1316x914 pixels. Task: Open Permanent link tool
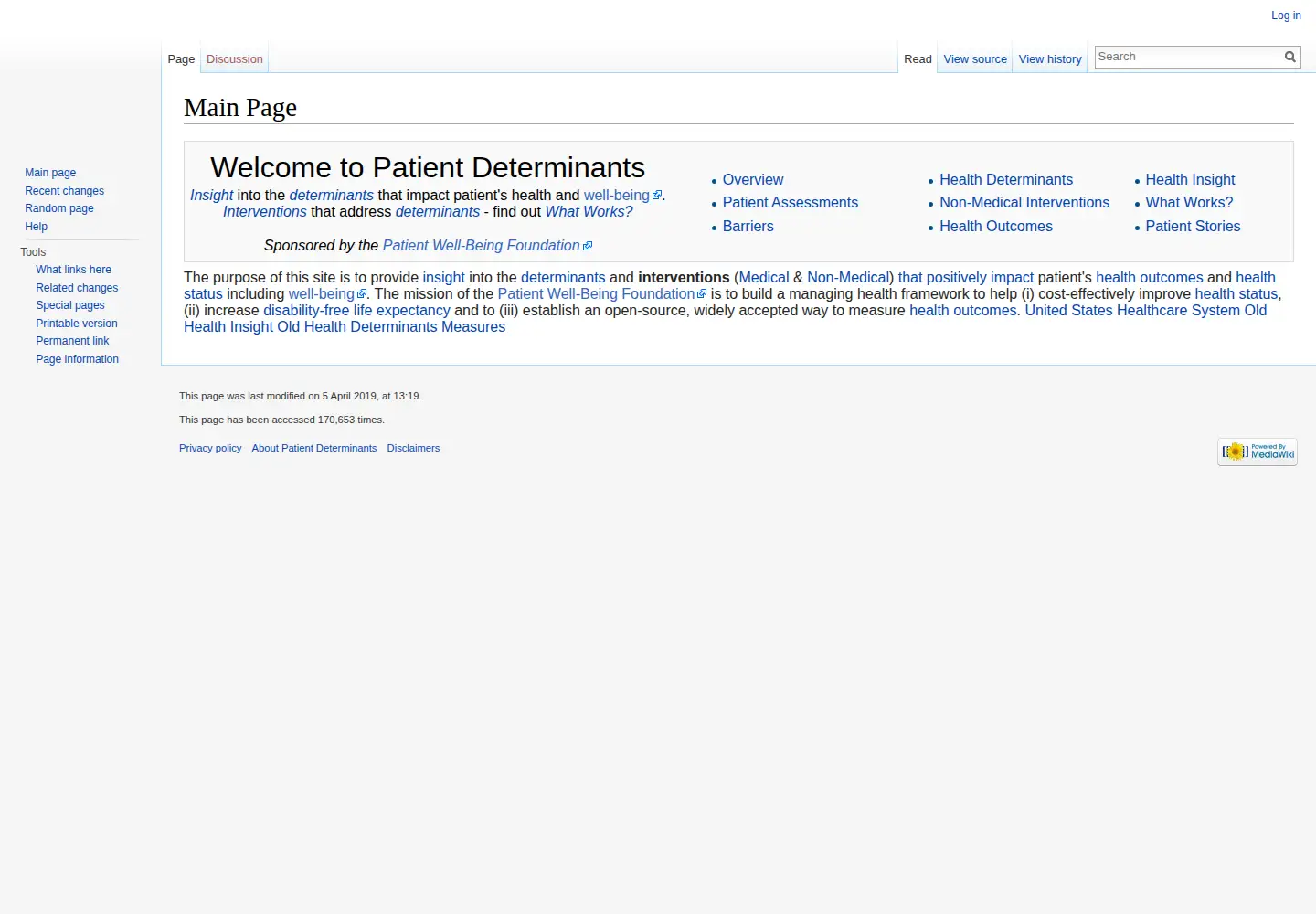pos(72,341)
